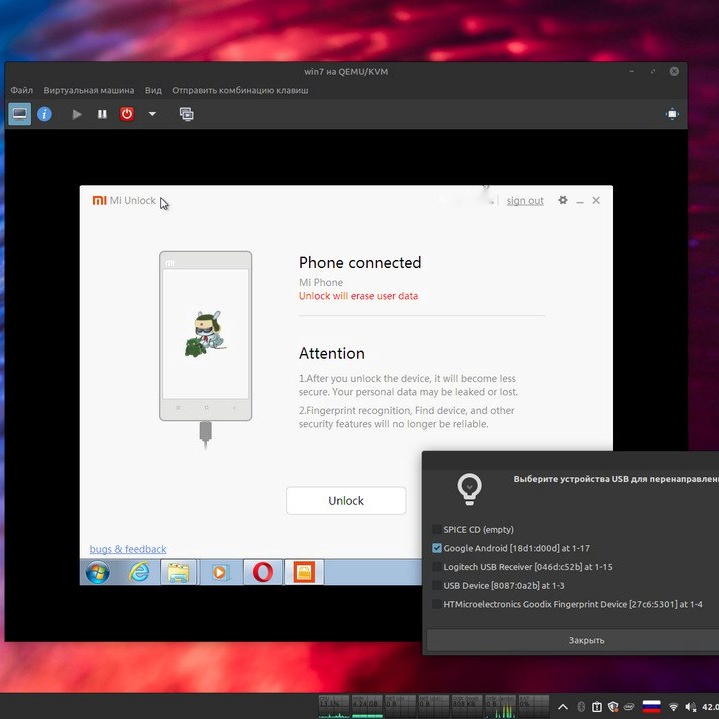
Task: Switch VM viewer to fullscreen mode
Action: point(672,114)
